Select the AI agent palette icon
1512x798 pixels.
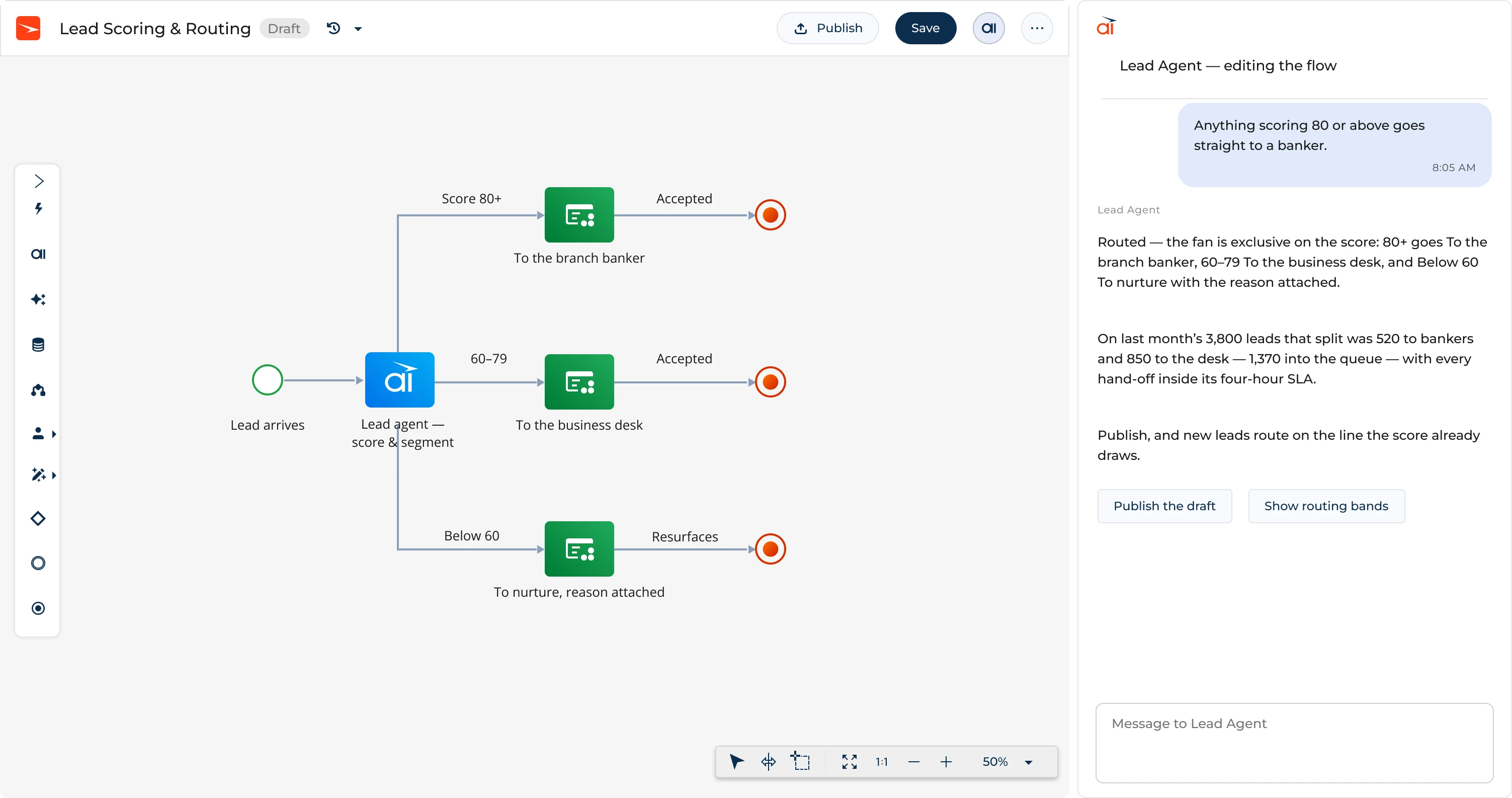(x=38, y=254)
